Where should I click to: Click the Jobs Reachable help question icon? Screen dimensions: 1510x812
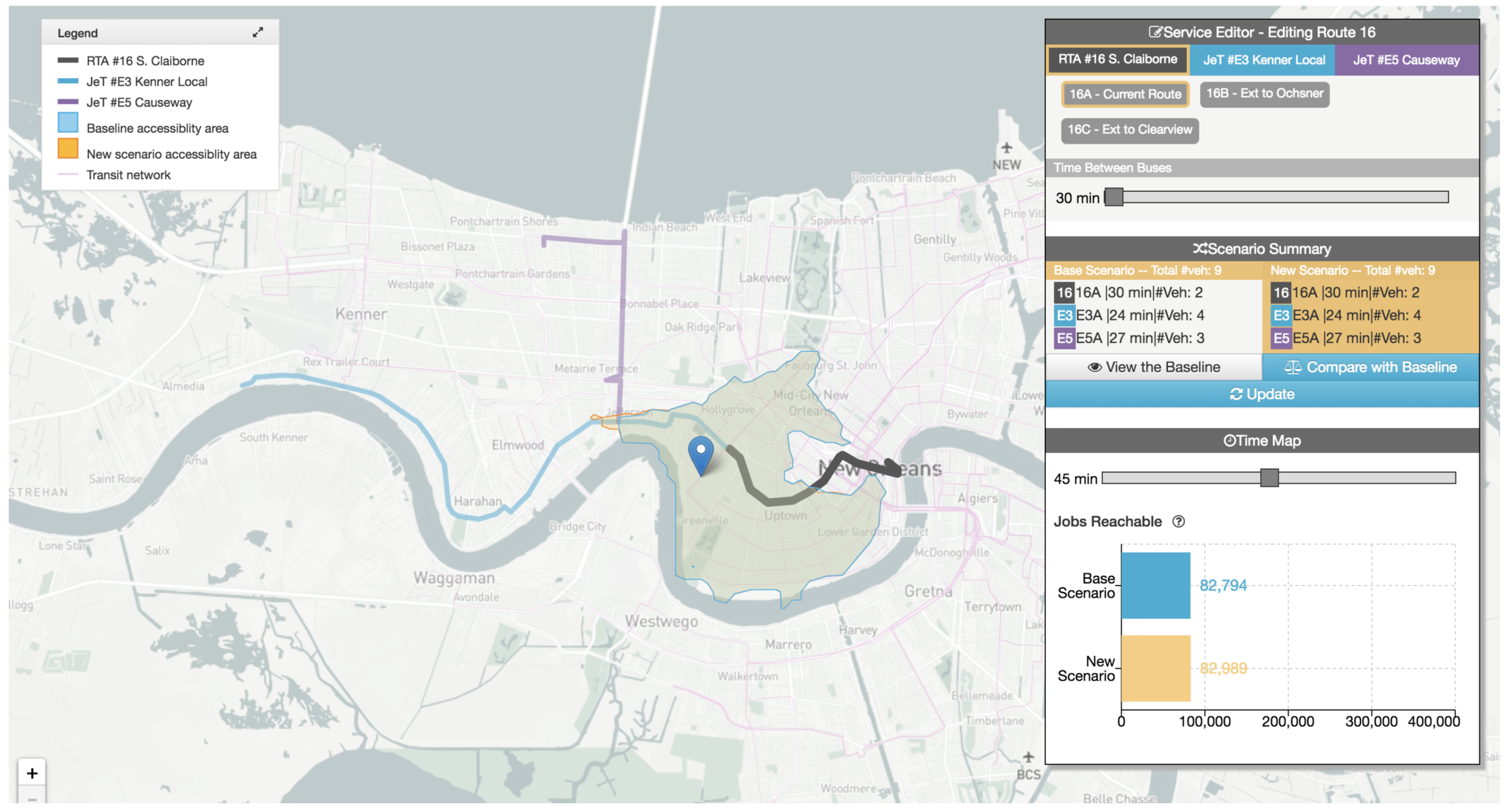tap(1178, 521)
